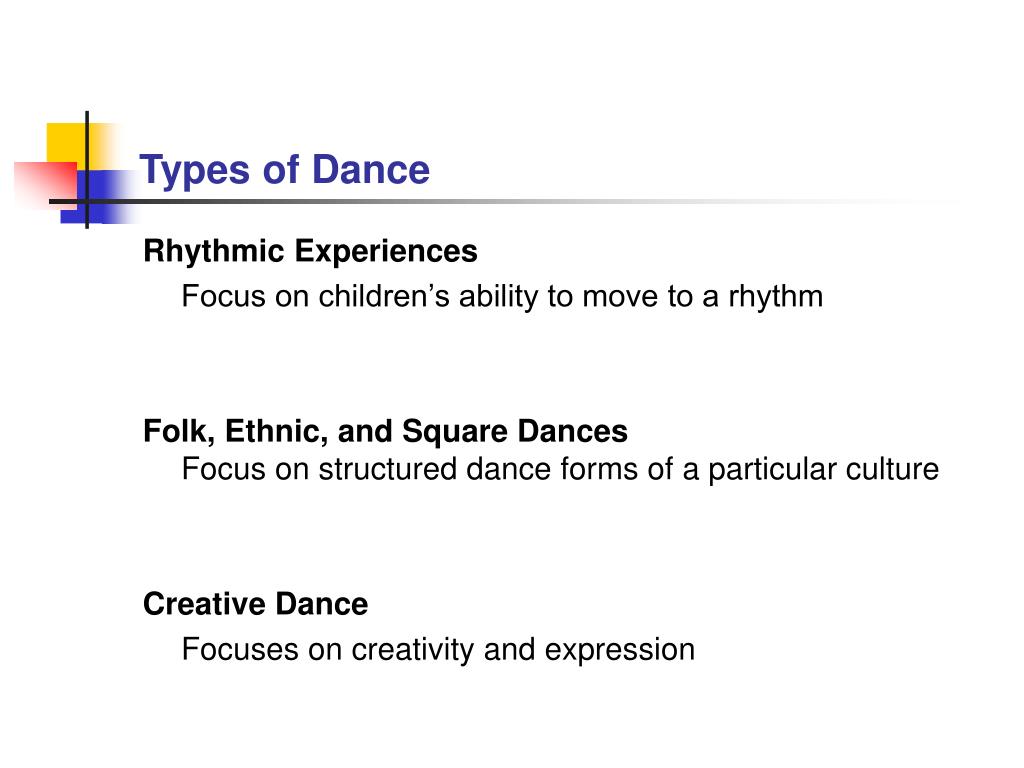Select the blue square decoration
The height and width of the screenshot is (768, 1024).
click(98, 197)
